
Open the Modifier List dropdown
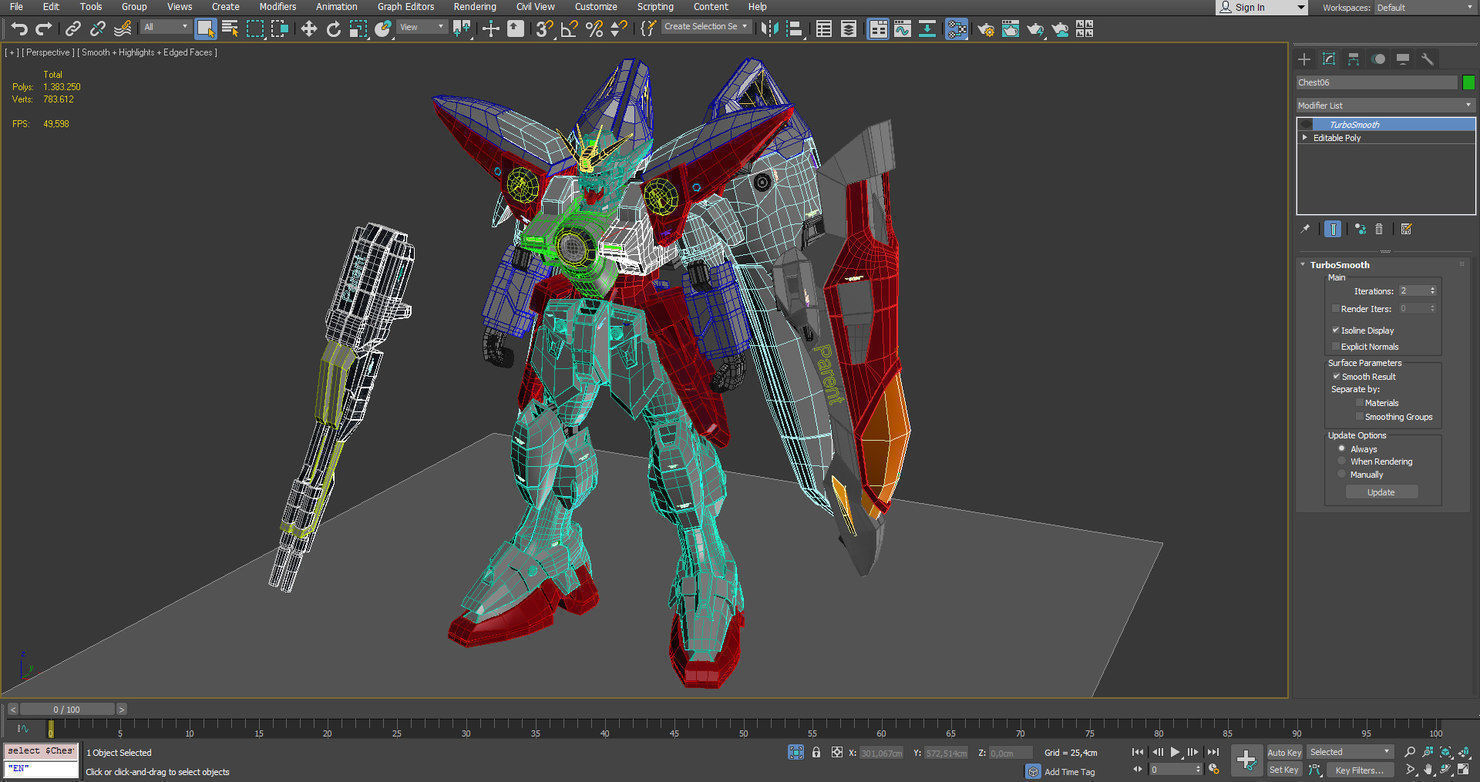[x=1385, y=105]
